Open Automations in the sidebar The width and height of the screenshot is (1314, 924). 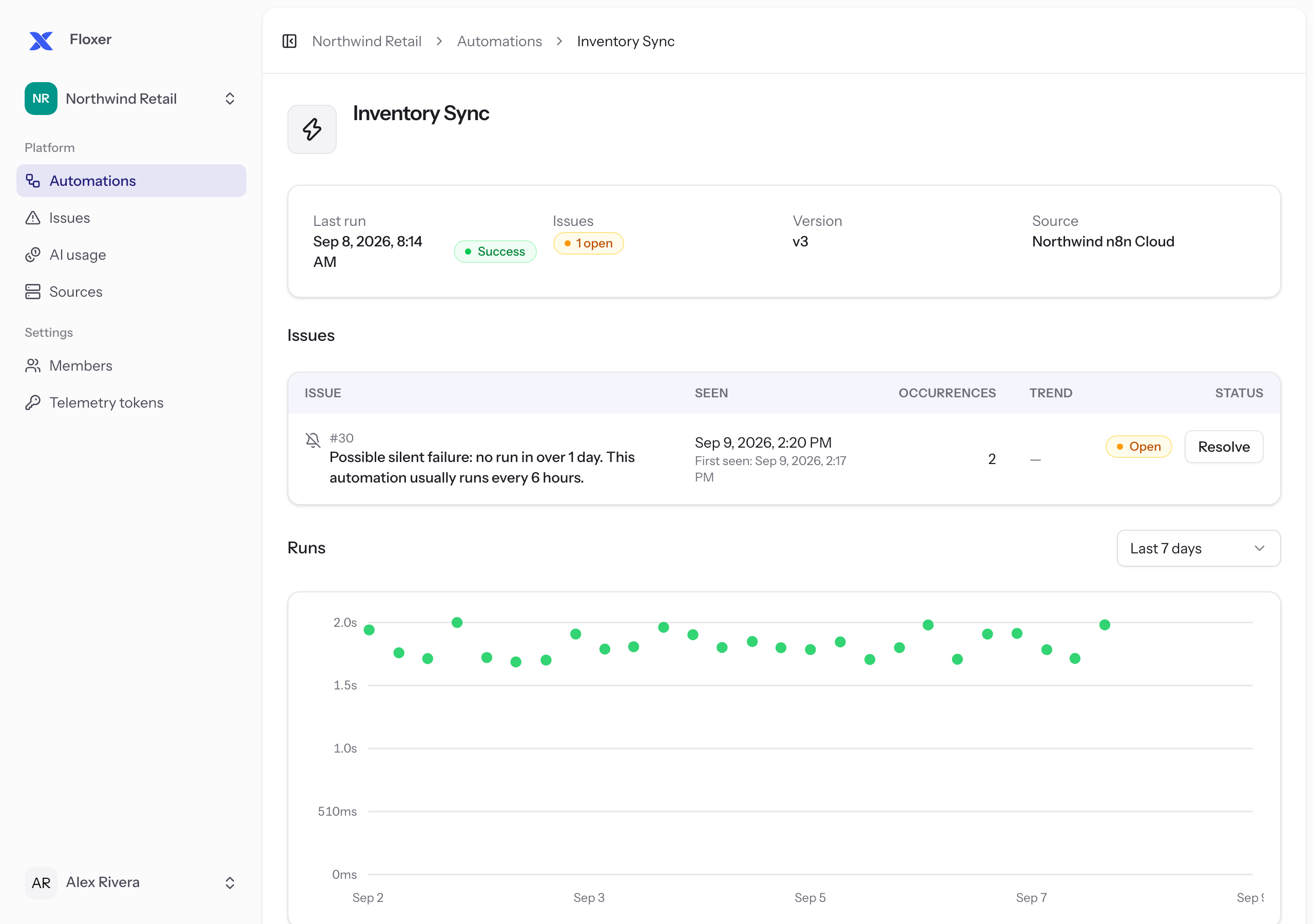tap(131, 181)
